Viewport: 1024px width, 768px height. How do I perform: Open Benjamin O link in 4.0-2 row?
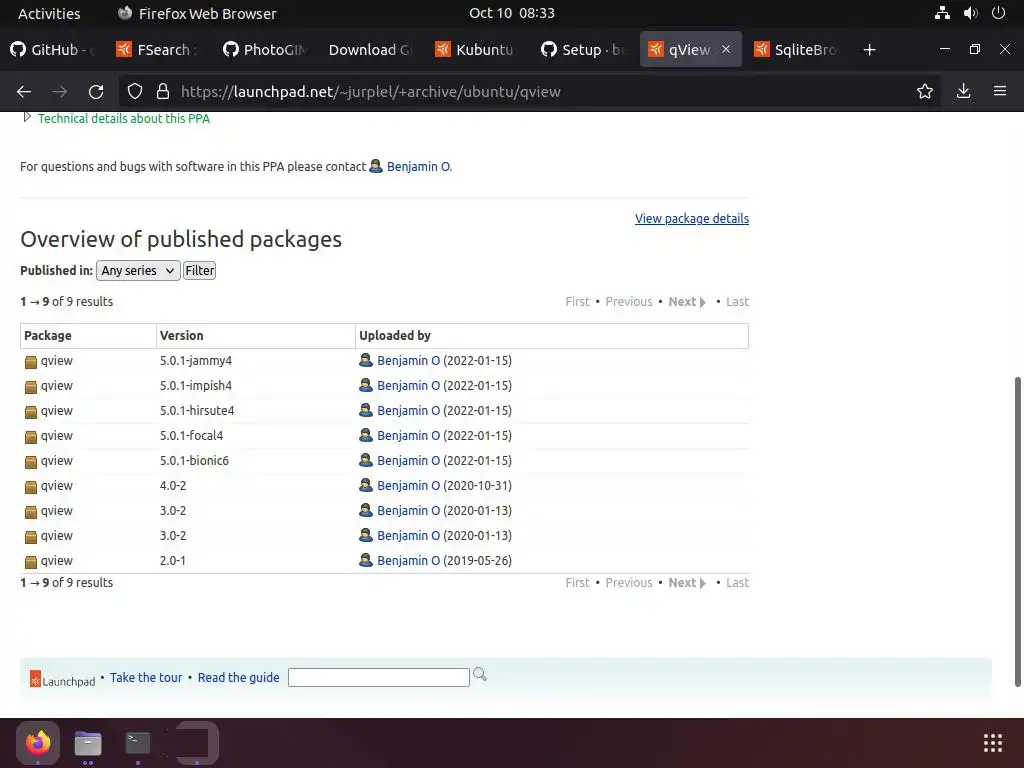click(408, 485)
